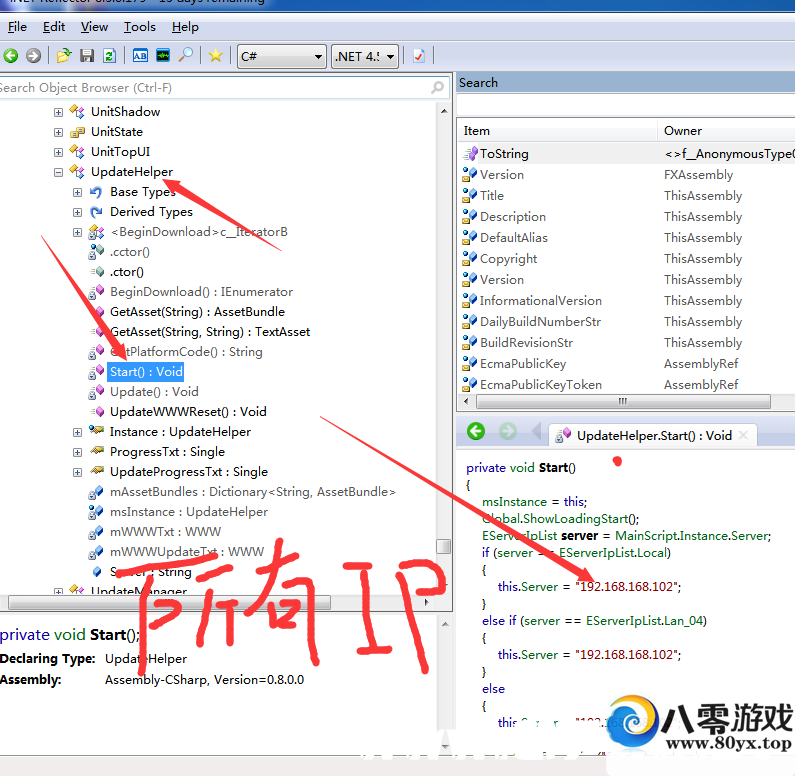This screenshot has height=776, width=795.
Task: Close the UpdateHelper.Start() tab
Action: [743, 435]
